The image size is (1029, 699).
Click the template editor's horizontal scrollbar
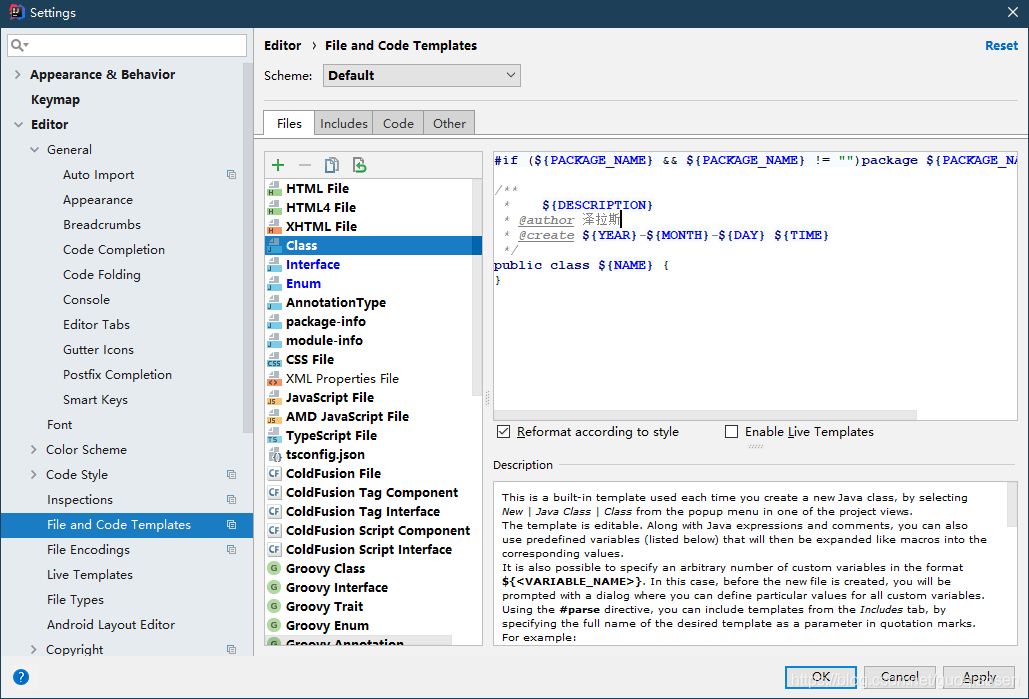pos(705,415)
